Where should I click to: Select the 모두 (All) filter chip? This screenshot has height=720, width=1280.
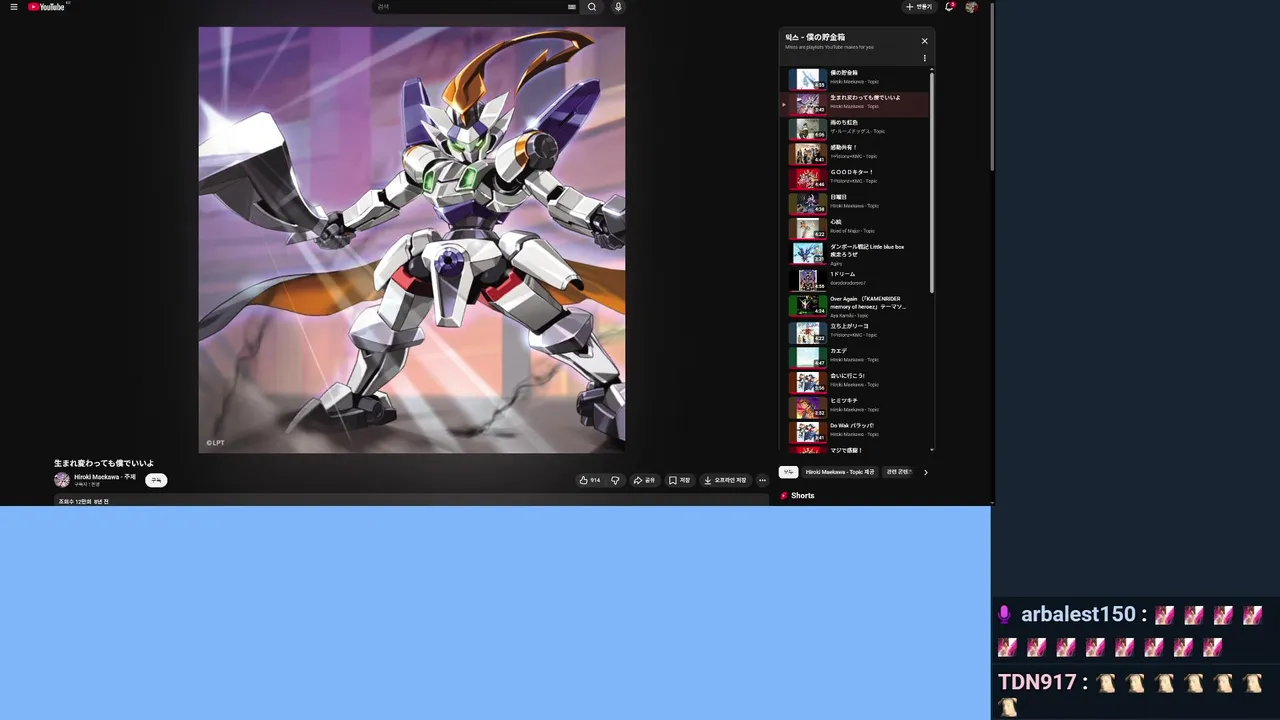788,472
